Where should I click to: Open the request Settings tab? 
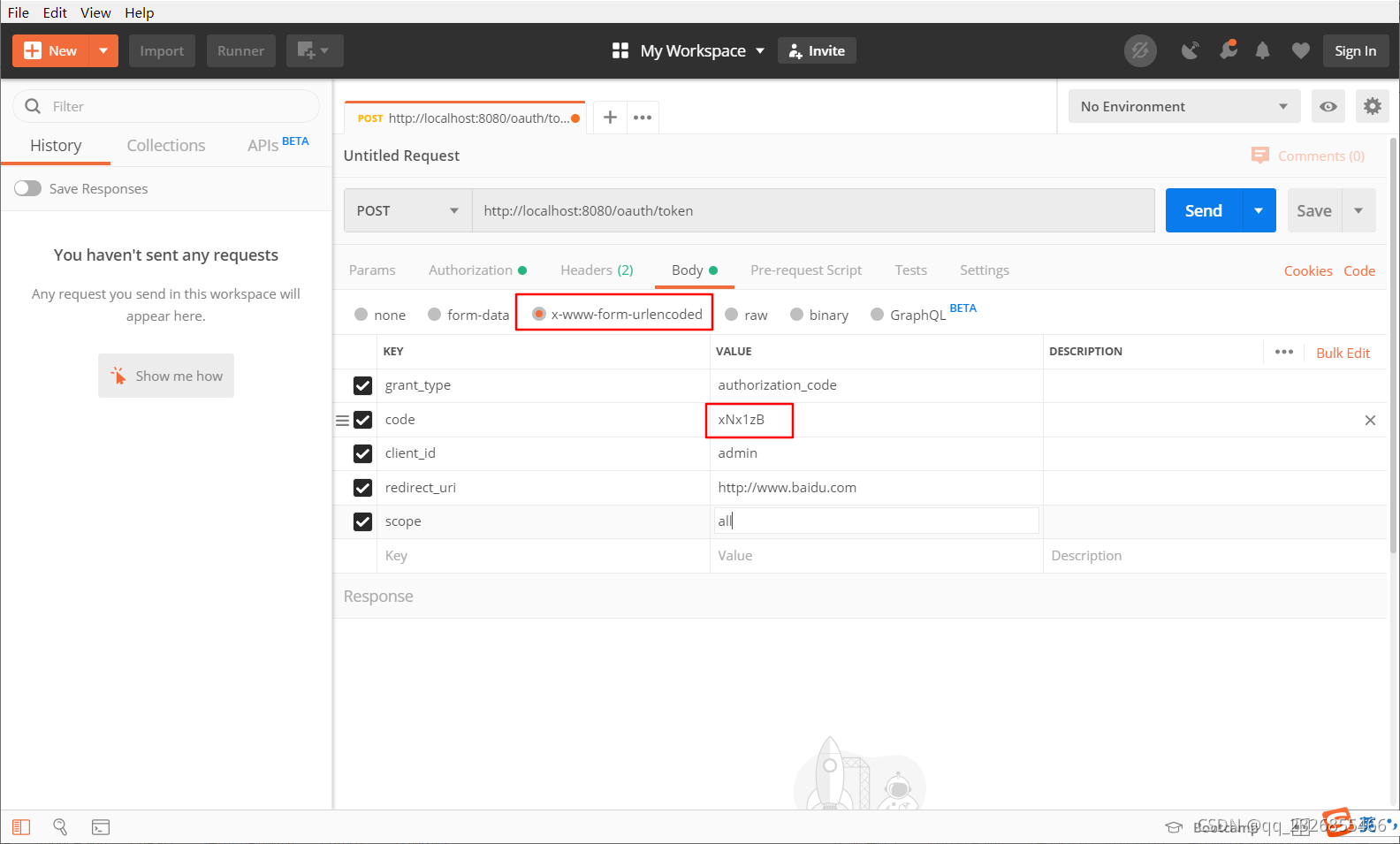(985, 270)
